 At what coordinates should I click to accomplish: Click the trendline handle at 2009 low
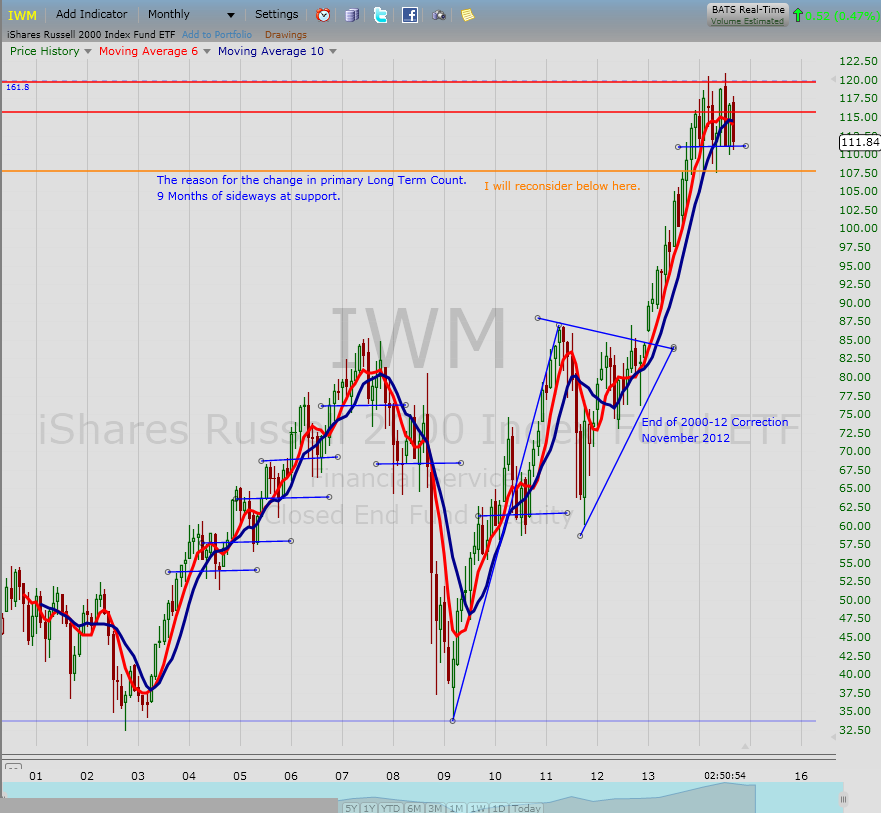click(453, 721)
